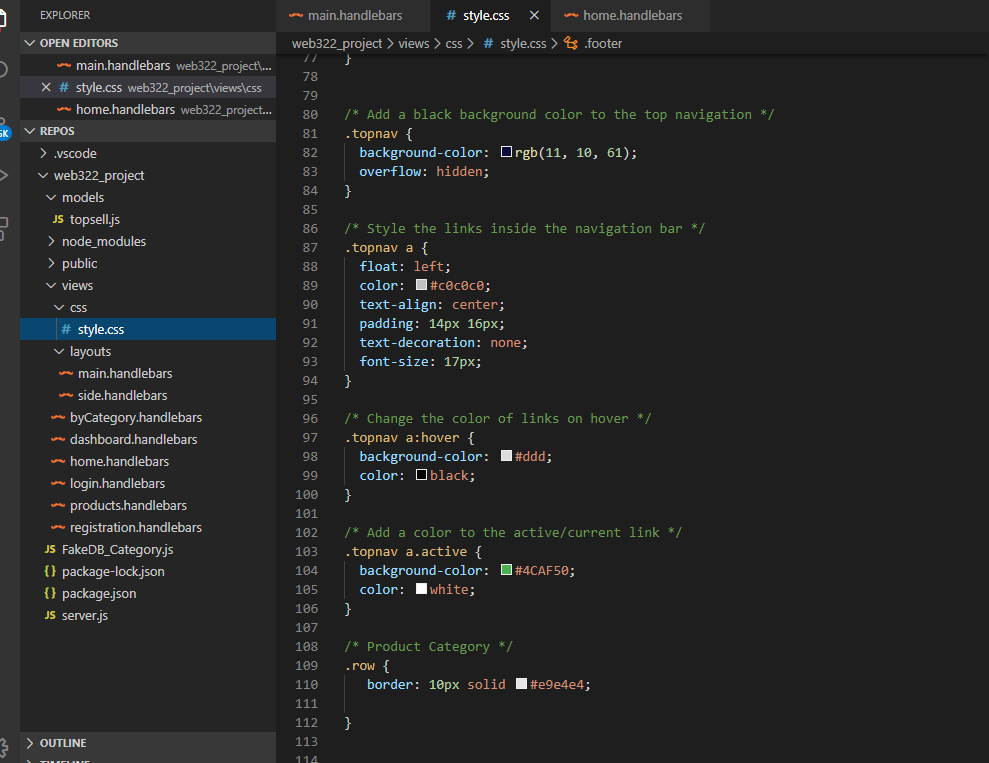Click the green #4CAF50 color swatch
Image resolution: width=989 pixels, height=763 pixels.
click(x=505, y=570)
